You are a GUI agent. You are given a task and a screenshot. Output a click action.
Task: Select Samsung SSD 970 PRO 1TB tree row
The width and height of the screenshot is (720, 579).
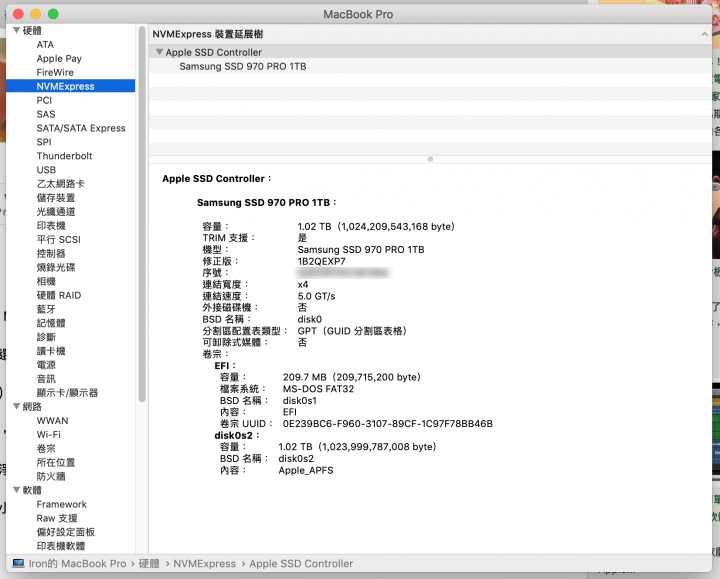(x=430, y=67)
